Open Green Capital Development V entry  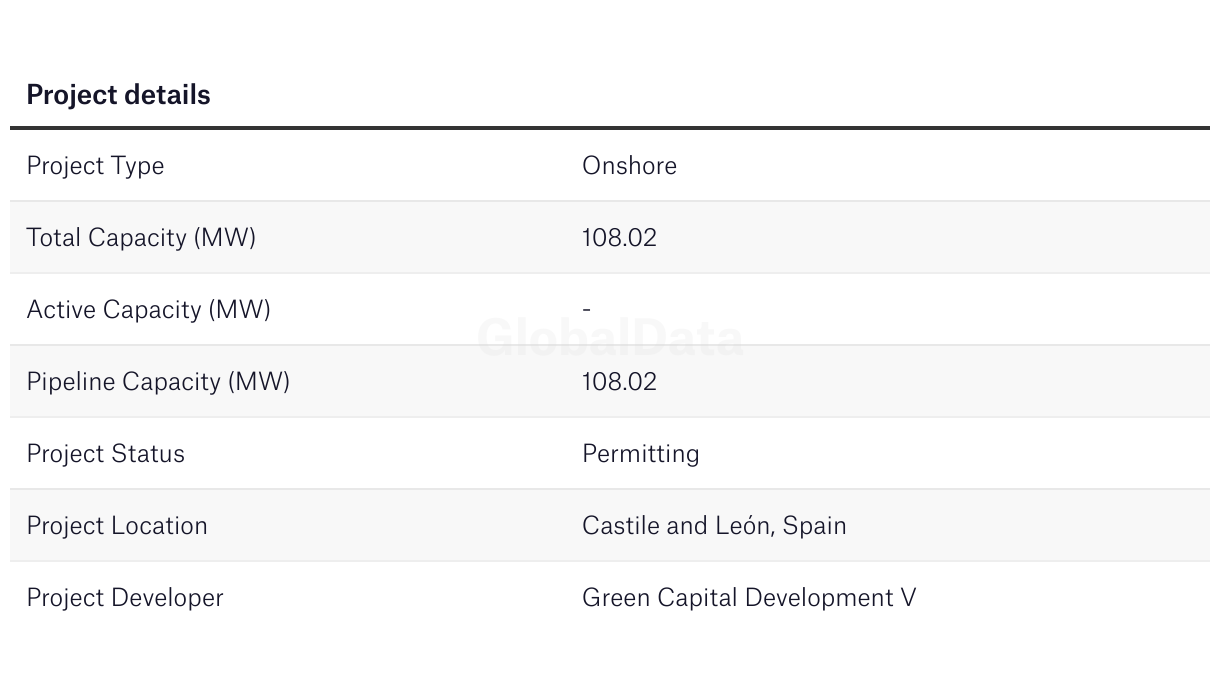pyautogui.click(x=749, y=598)
